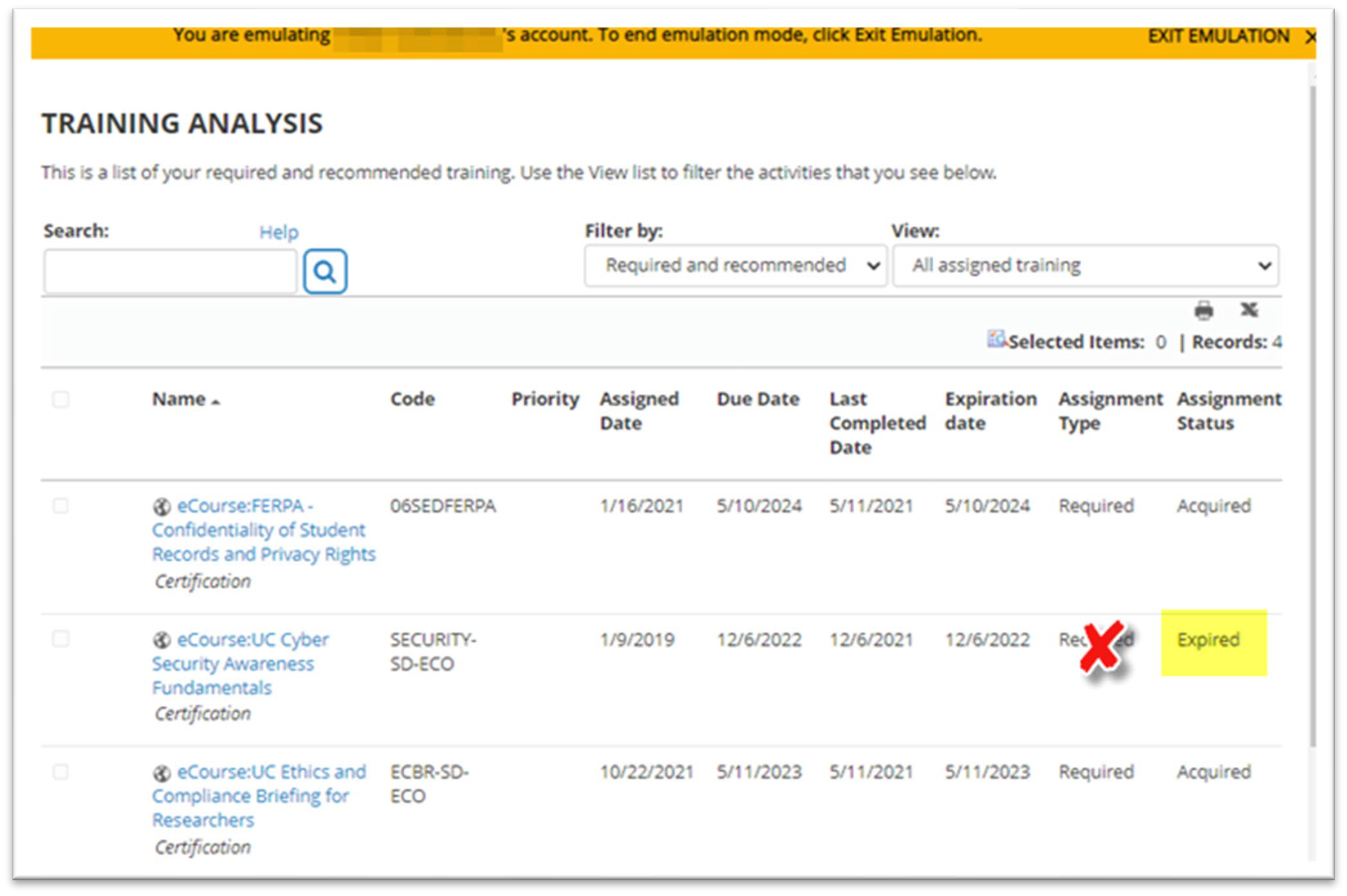The image size is (1347, 896).
Task: Click code cell ECBR-SD-ECO
Action: 429,784
